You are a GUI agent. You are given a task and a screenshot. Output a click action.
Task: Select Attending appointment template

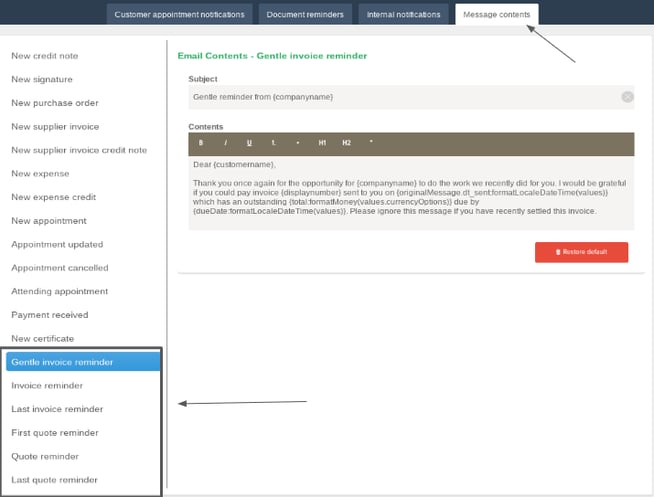(60, 291)
